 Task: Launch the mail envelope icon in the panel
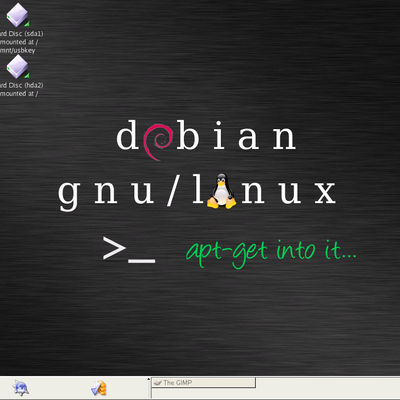tap(99, 388)
